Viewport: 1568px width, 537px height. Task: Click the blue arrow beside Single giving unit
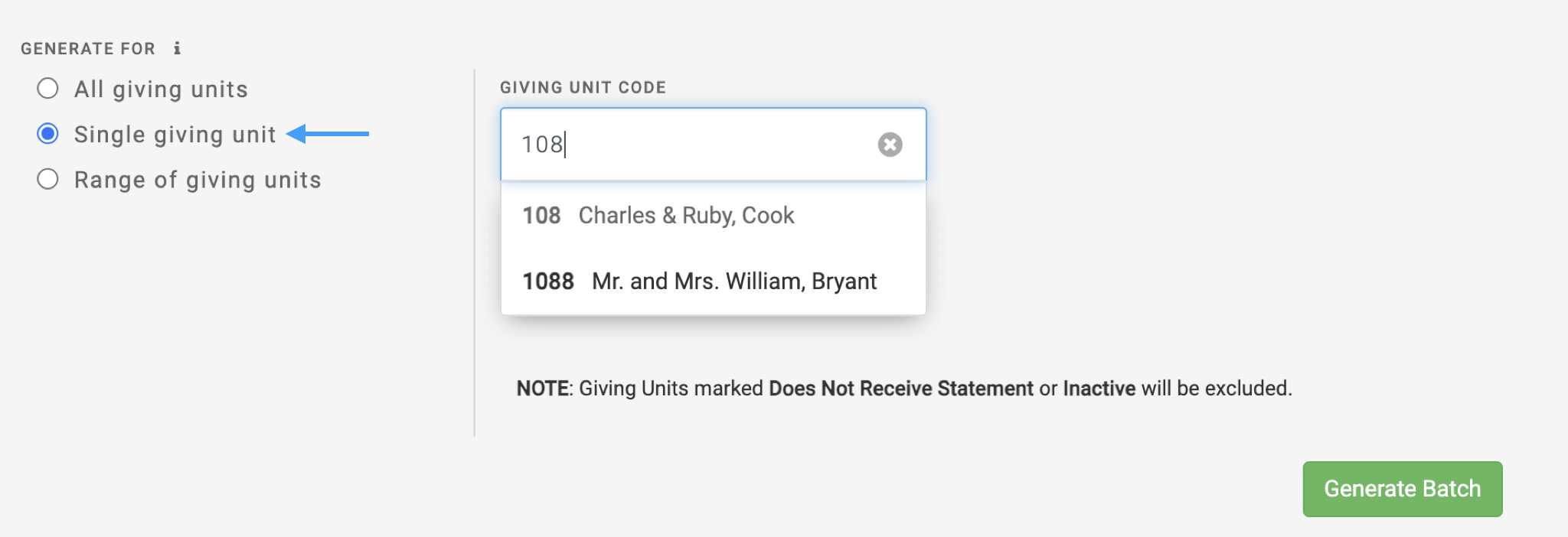coord(328,134)
